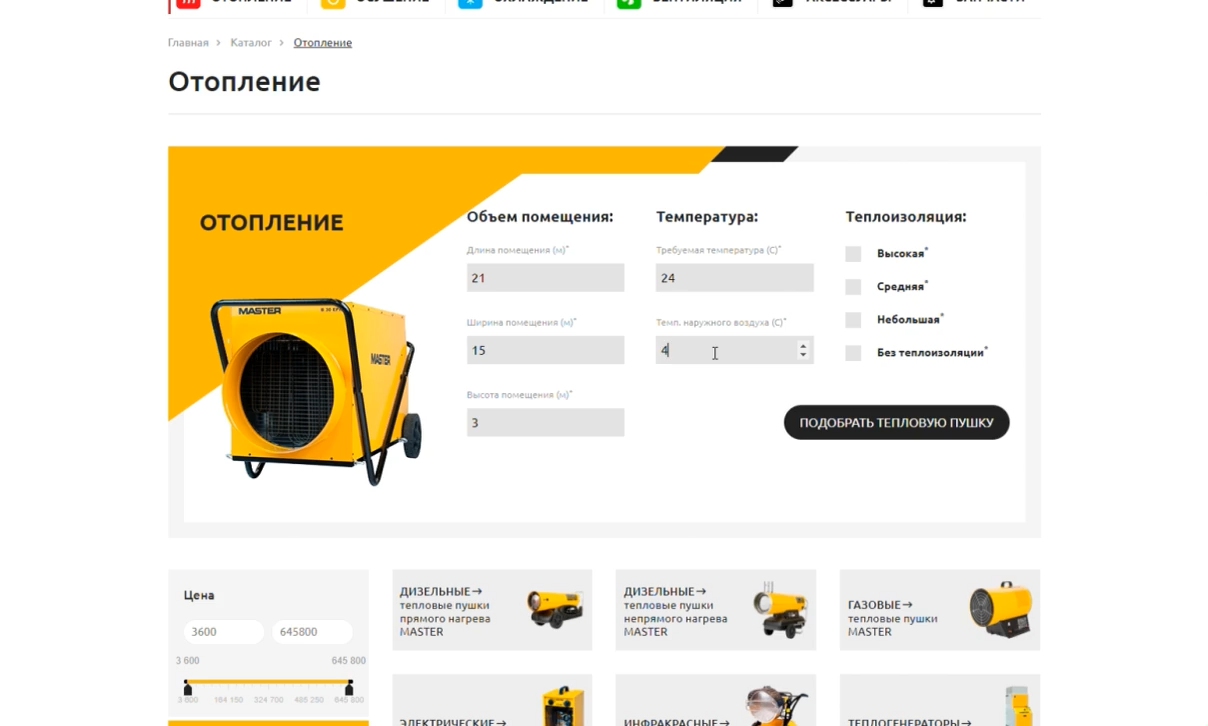Increase outdoor temperature with up stepper arrow

tap(803, 346)
